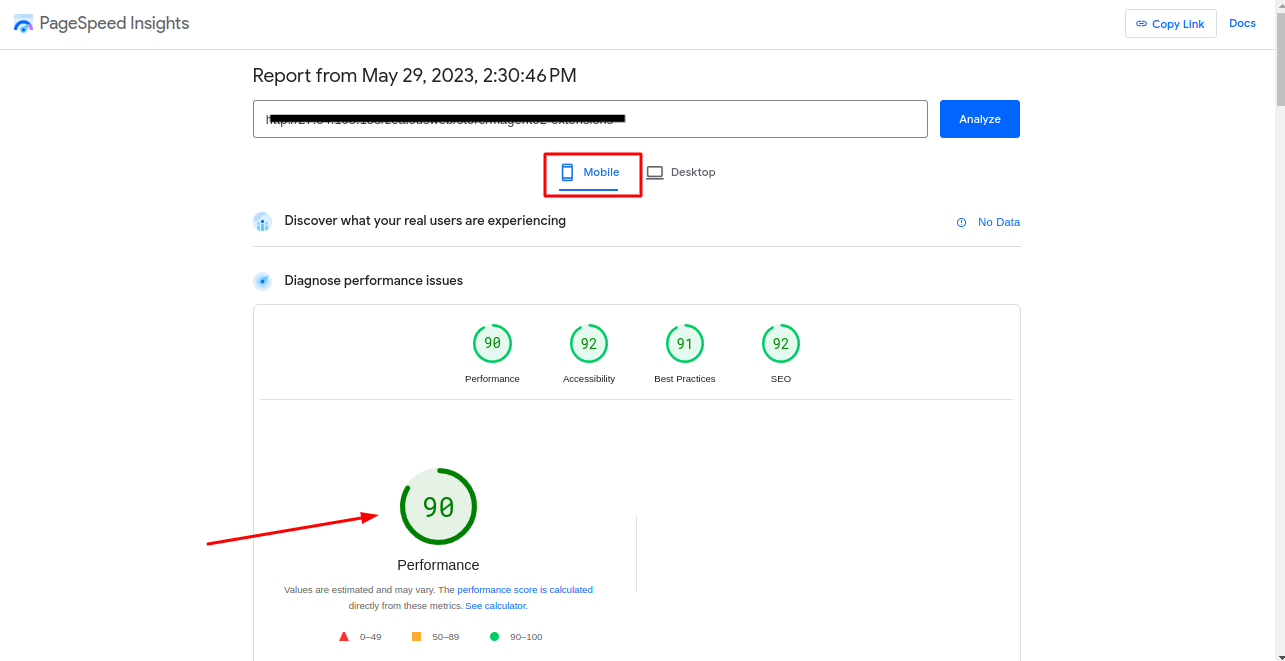Click the PageSpeed Insights logo icon
This screenshot has width=1285, height=661.
[x=23, y=24]
